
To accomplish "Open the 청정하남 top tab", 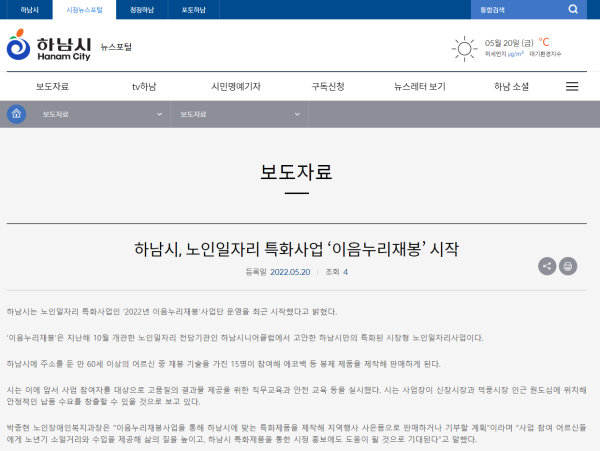I will pyautogui.click(x=142, y=10).
